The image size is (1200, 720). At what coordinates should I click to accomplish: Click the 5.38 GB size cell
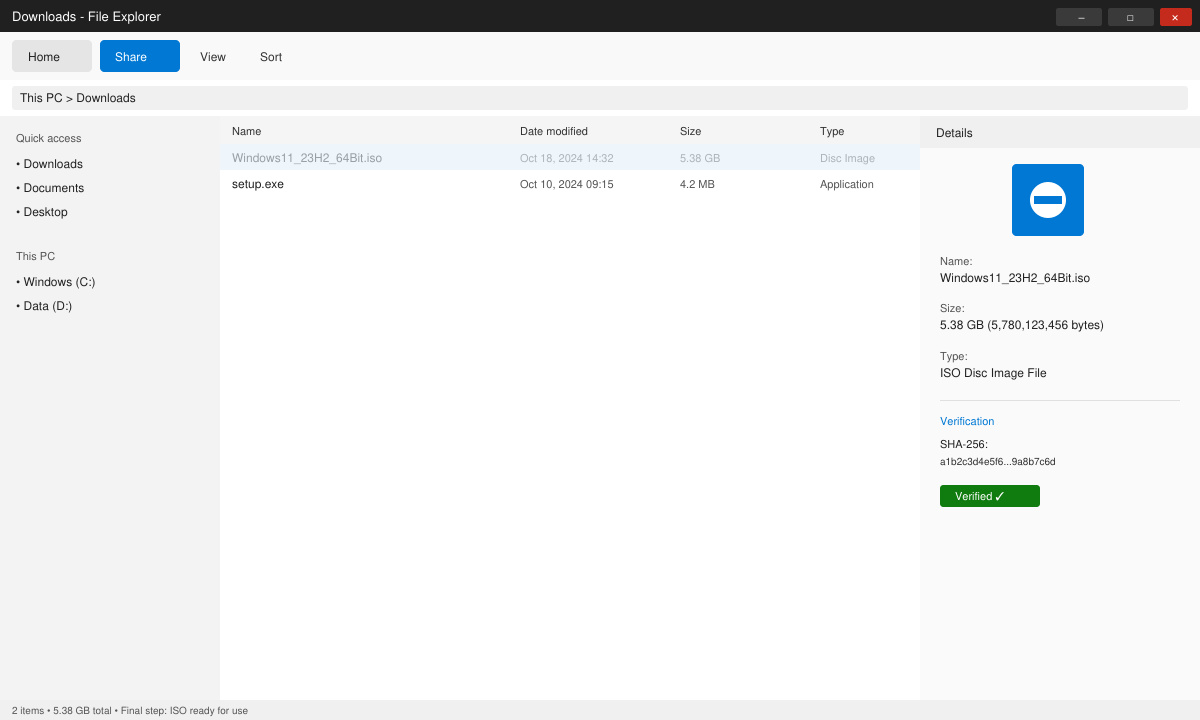[700, 158]
